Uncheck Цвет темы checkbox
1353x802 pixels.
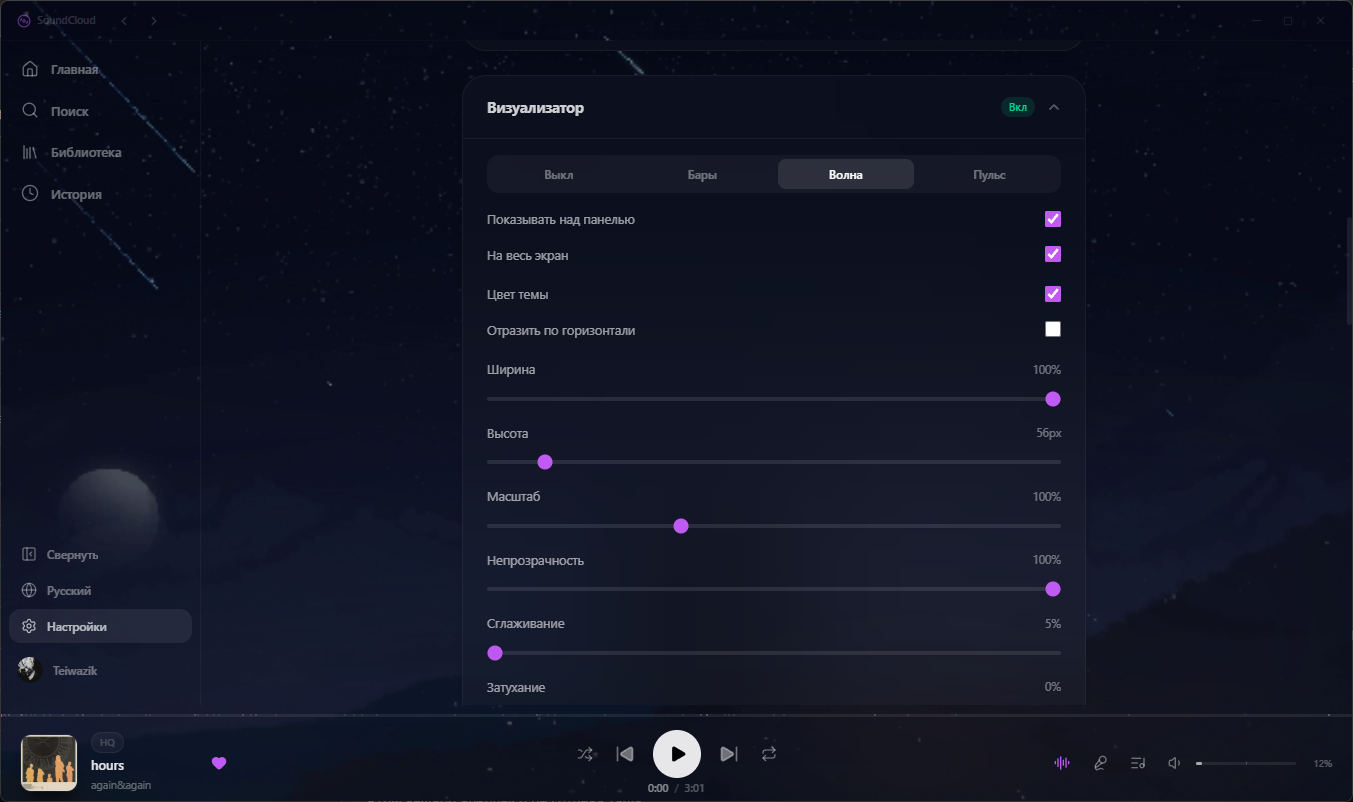point(1052,294)
